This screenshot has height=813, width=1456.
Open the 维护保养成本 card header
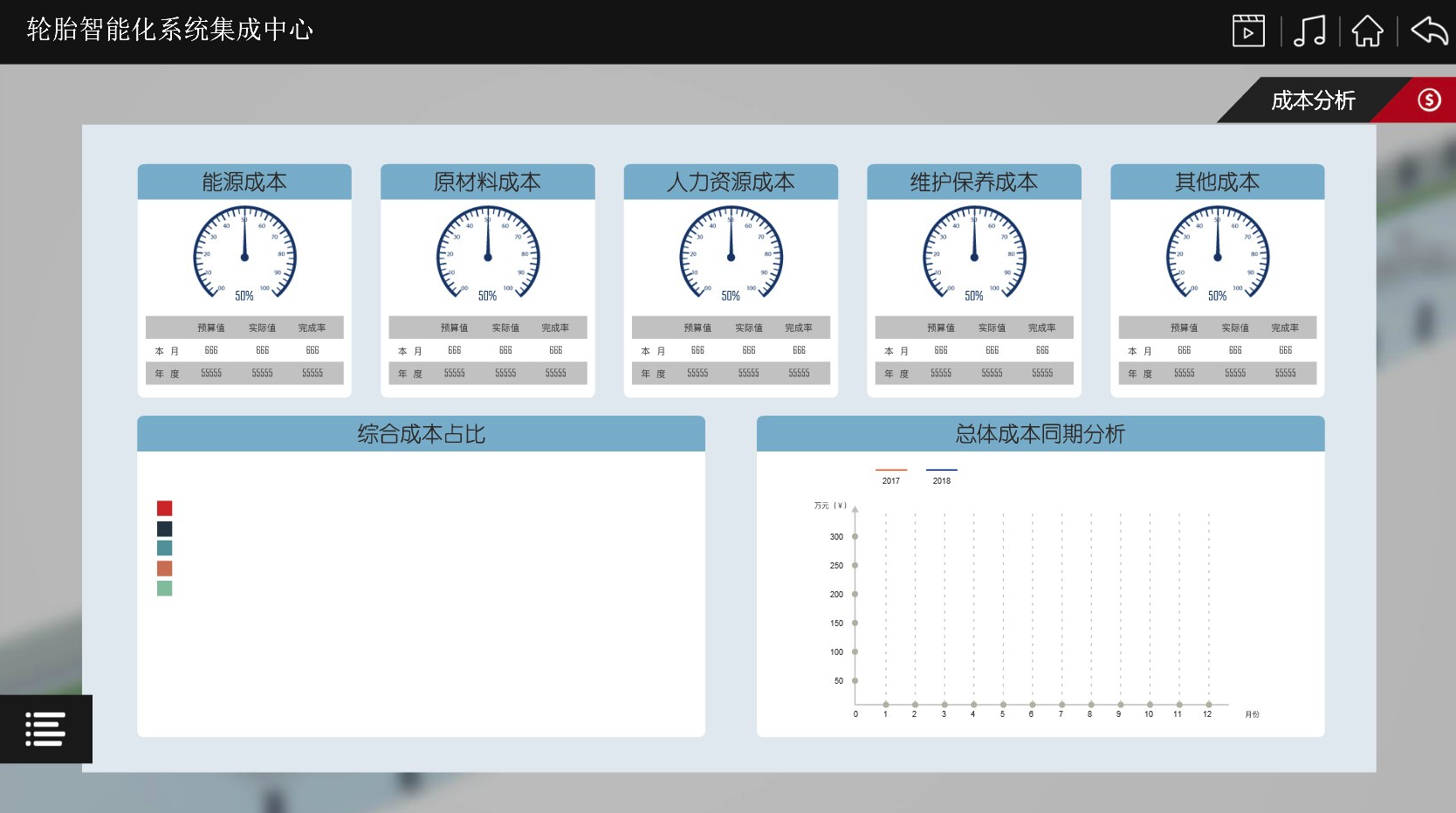click(974, 182)
